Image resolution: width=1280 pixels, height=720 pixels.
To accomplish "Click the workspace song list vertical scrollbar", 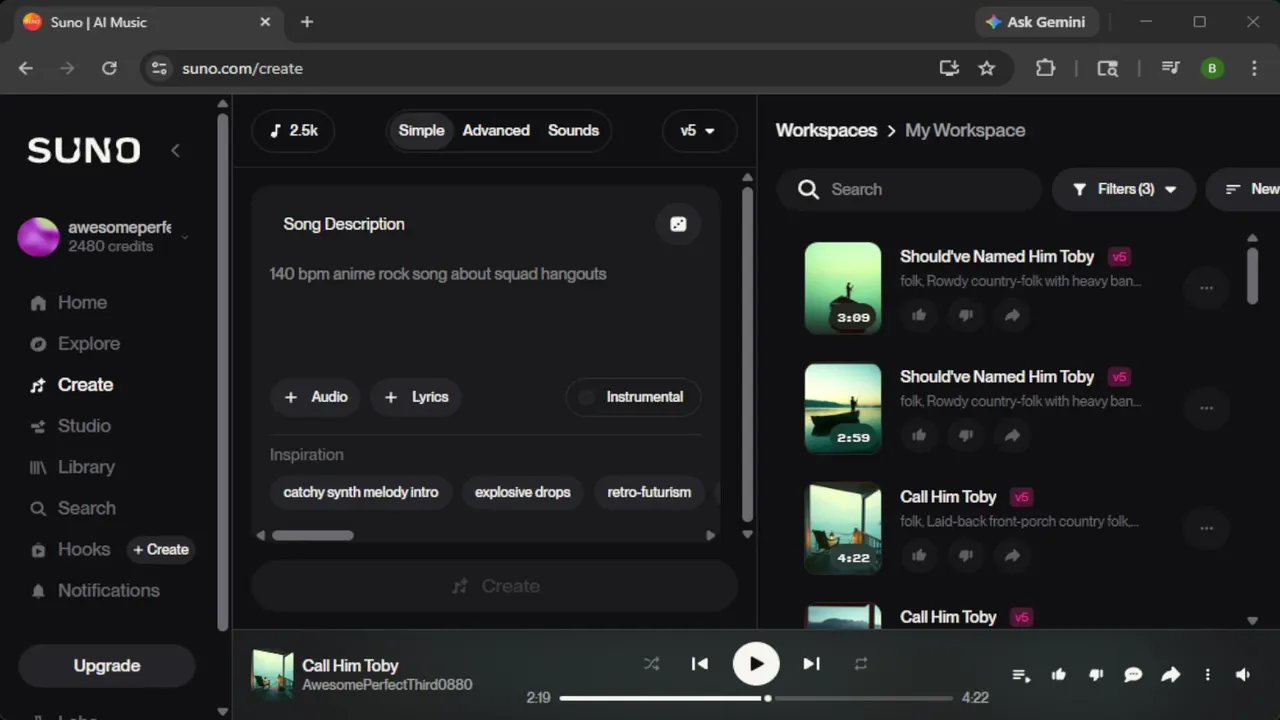I will click(x=1252, y=275).
